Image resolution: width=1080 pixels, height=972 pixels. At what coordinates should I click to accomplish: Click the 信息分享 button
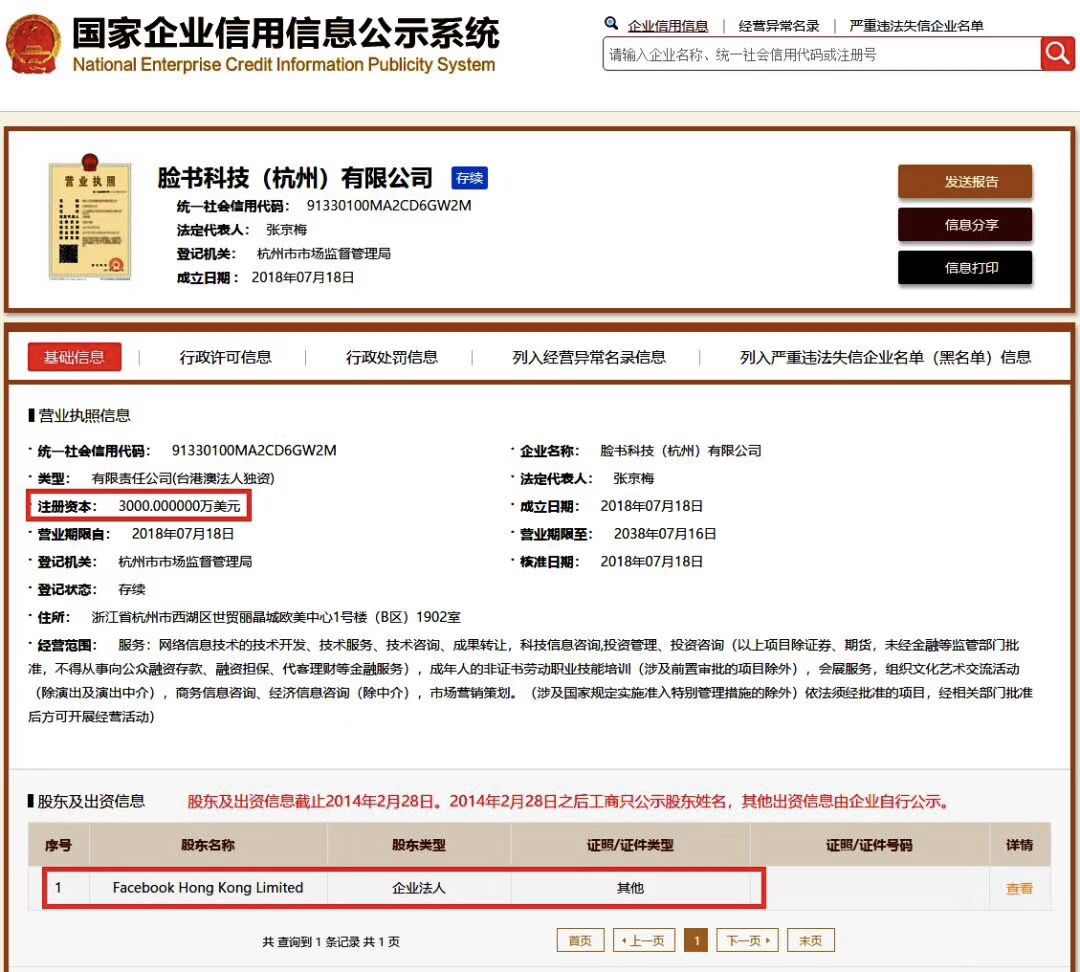coord(964,225)
